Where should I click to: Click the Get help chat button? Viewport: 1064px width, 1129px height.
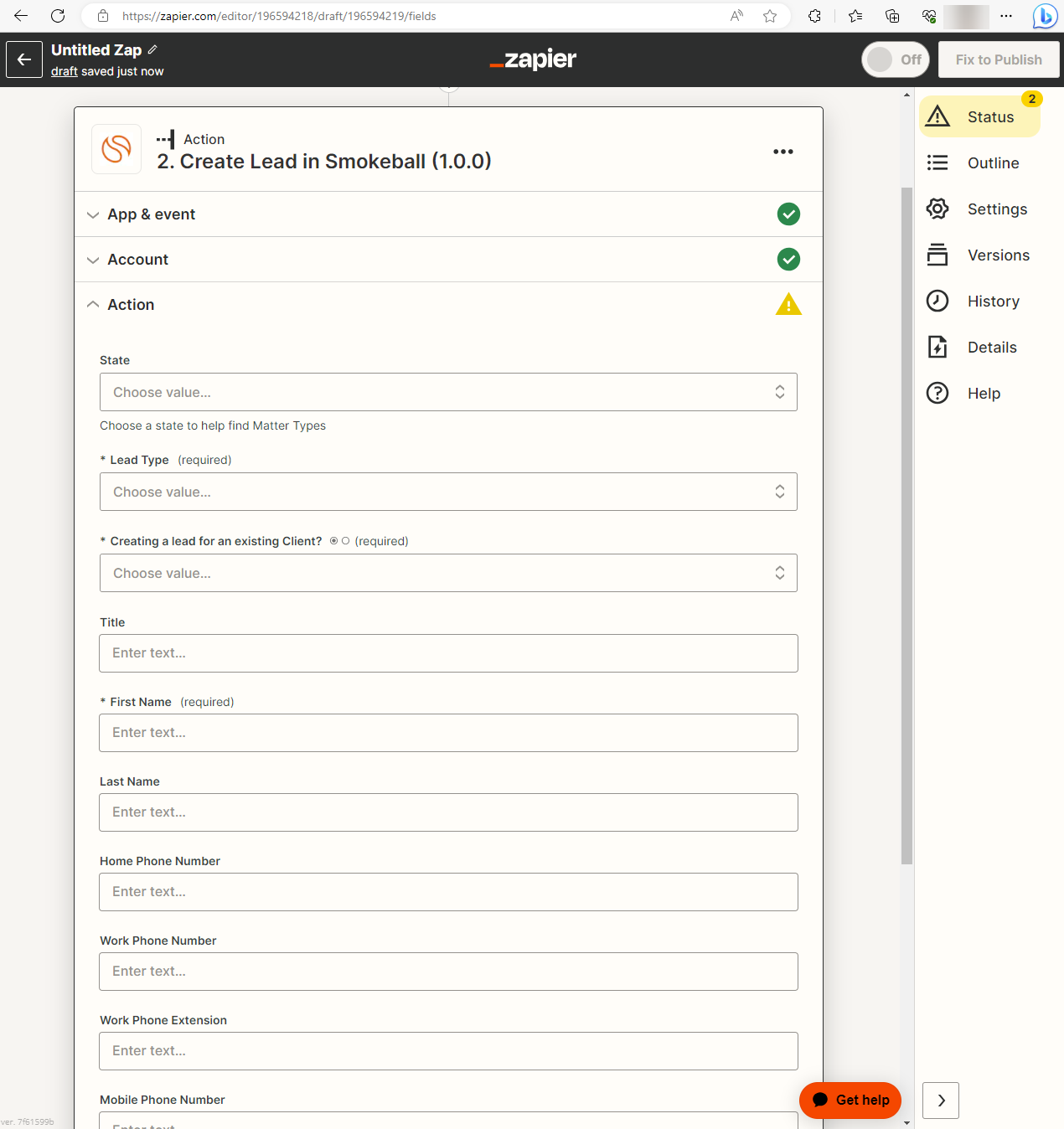(x=850, y=1100)
